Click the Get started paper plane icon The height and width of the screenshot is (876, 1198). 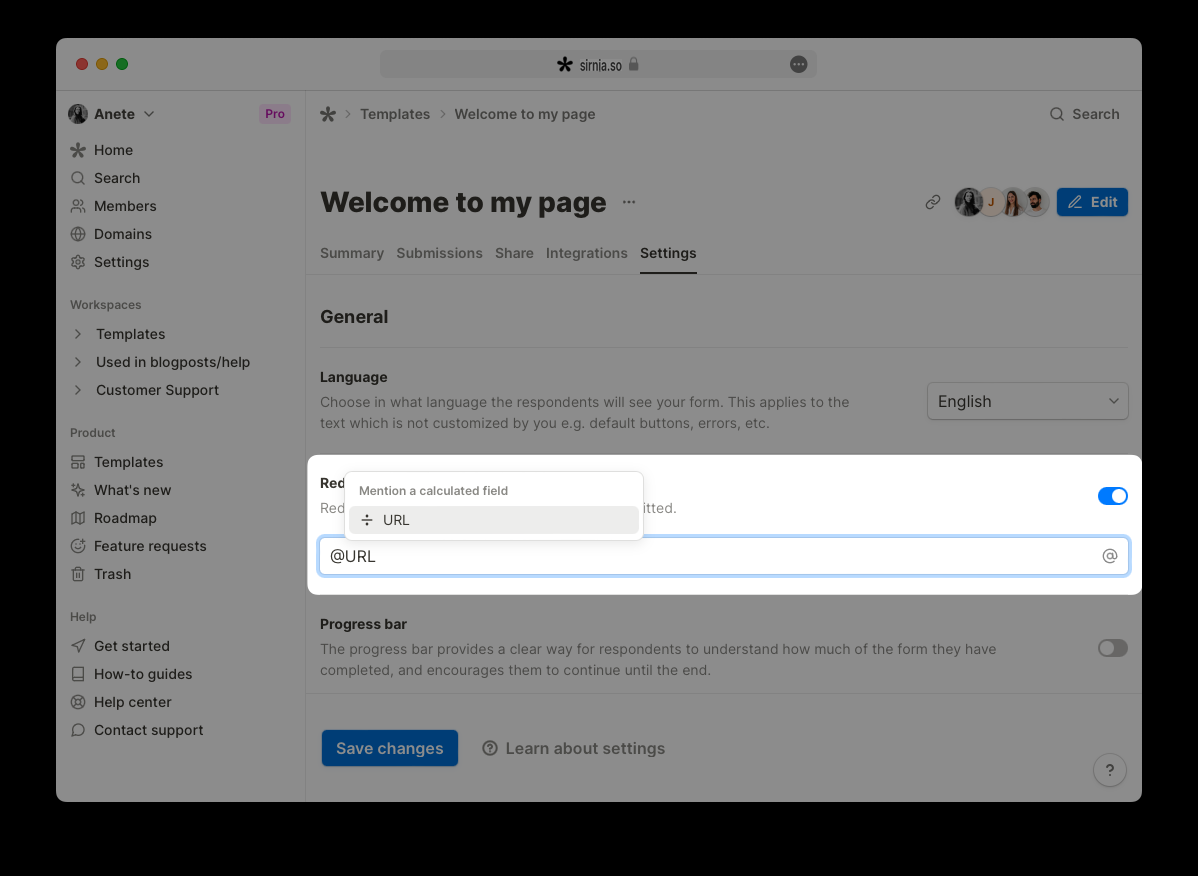78,646
